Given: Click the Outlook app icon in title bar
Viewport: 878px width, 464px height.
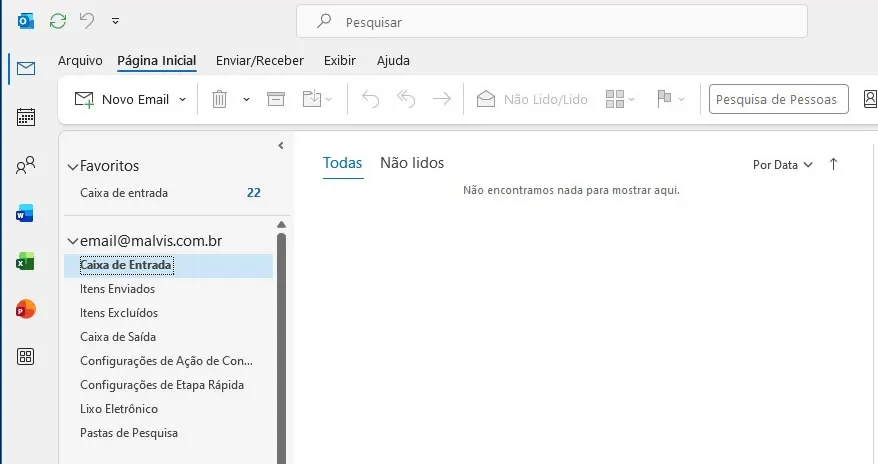Looking at the screenshot, I should pos(26,21).
